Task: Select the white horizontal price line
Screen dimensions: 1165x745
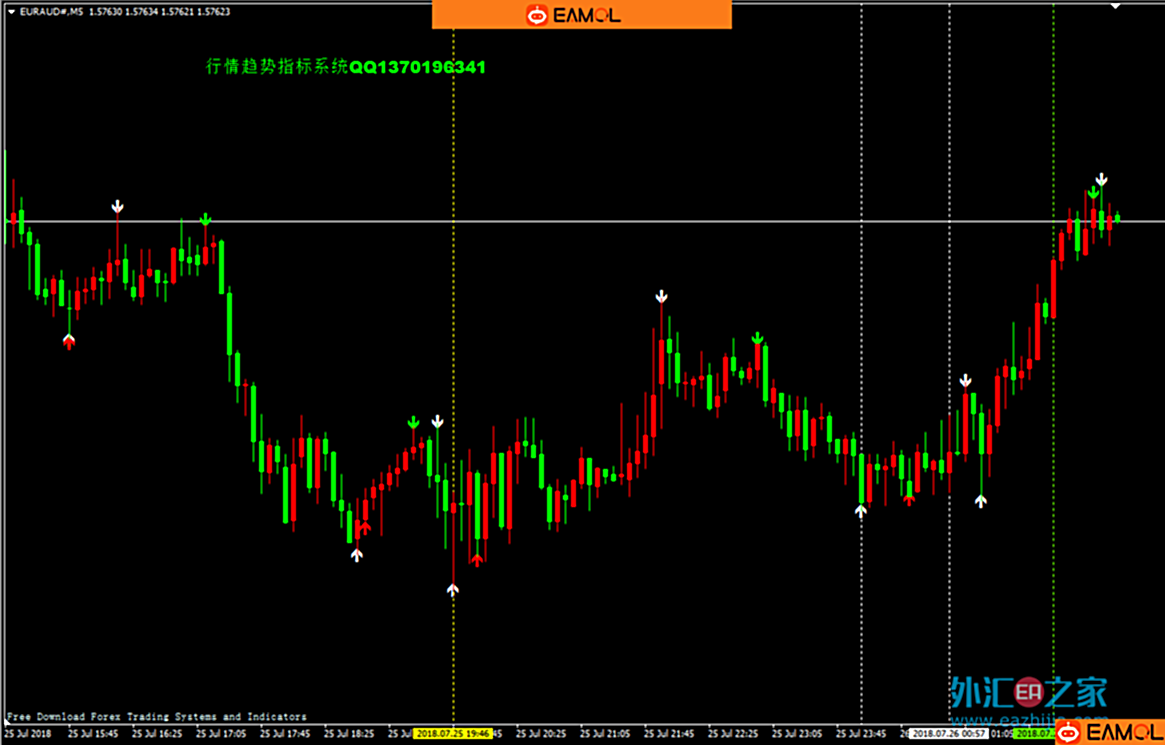Action: coord(600,220)
